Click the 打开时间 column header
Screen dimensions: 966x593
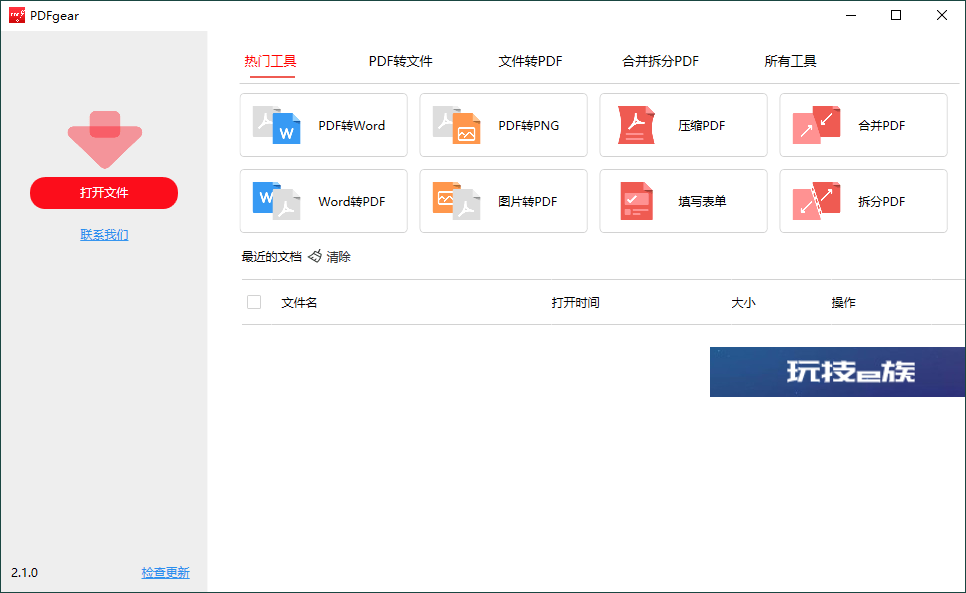pos(575,302)
